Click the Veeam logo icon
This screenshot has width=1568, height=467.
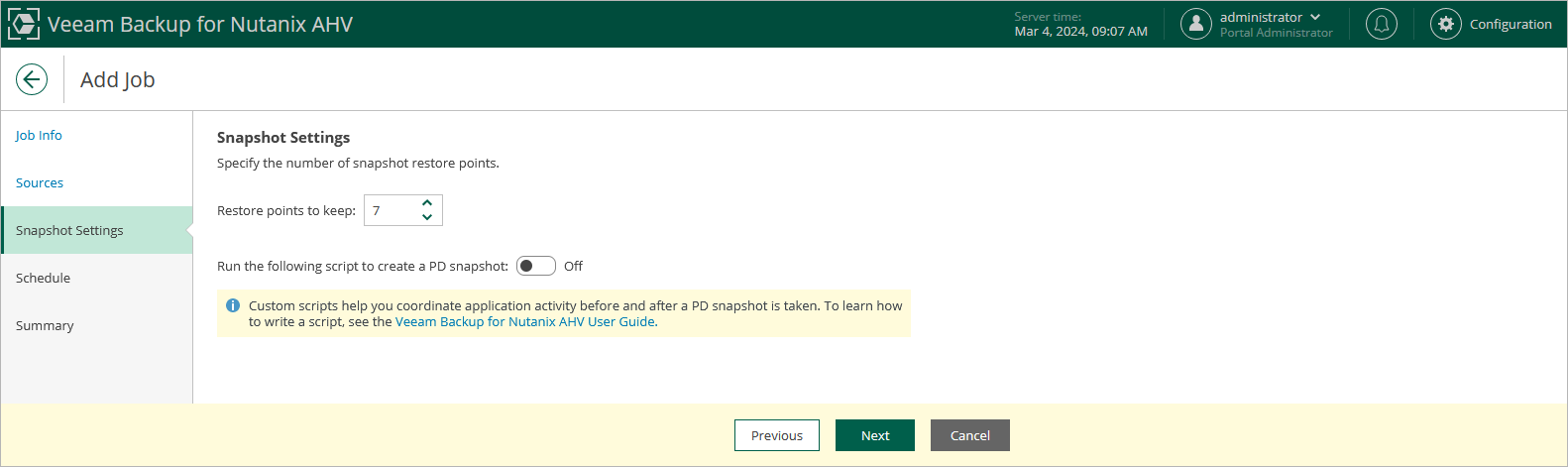click(24, 24)
